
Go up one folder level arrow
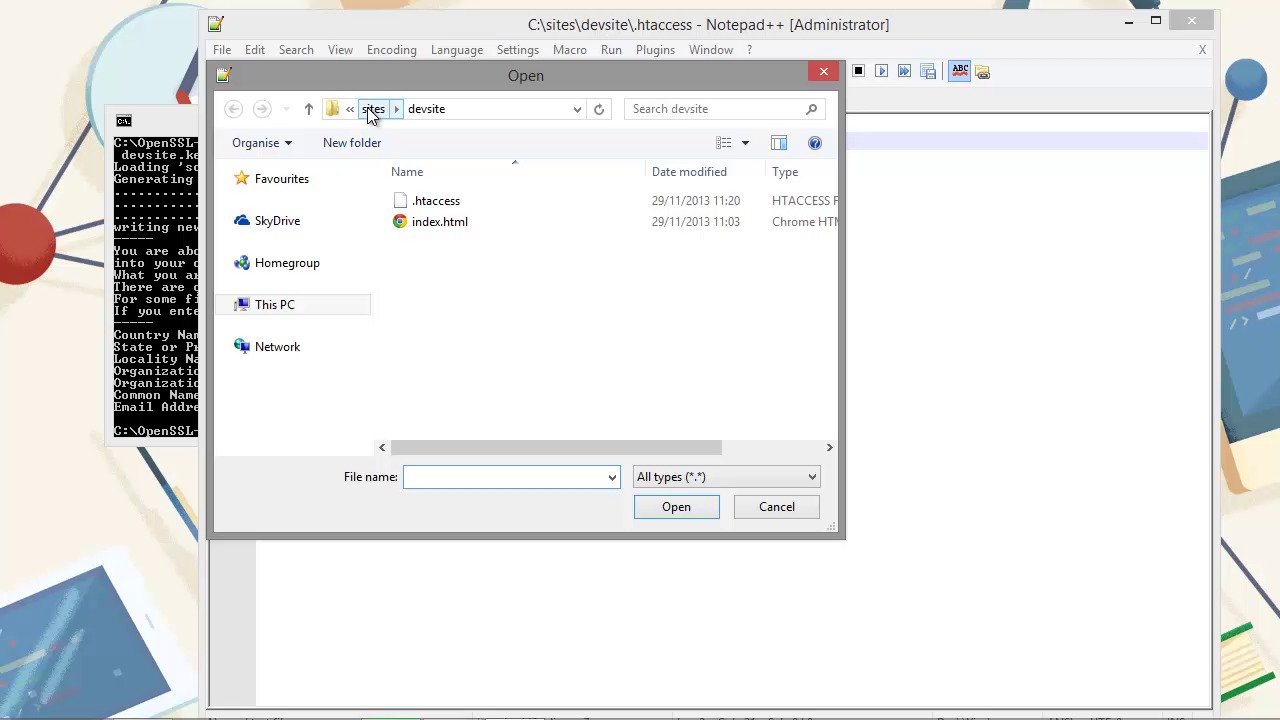pos(308,109)
